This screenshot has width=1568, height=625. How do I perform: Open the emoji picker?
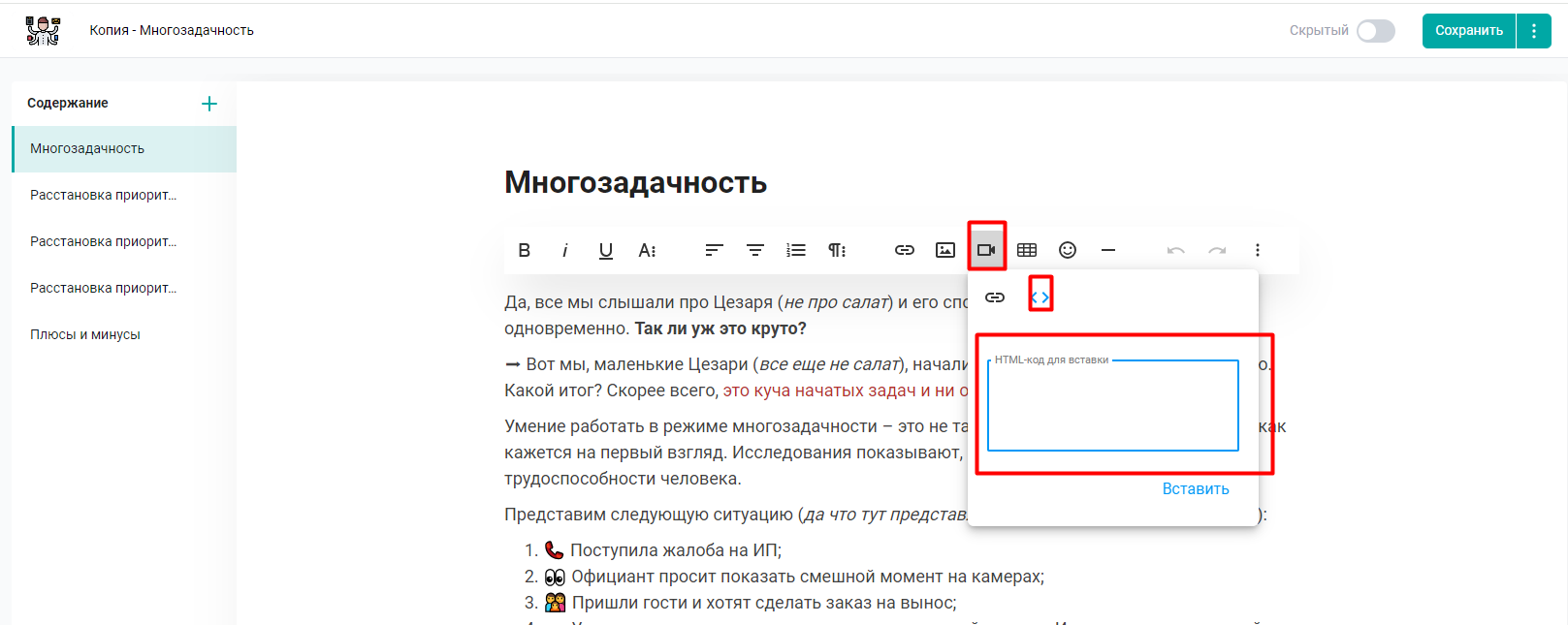click(1068, 250)
